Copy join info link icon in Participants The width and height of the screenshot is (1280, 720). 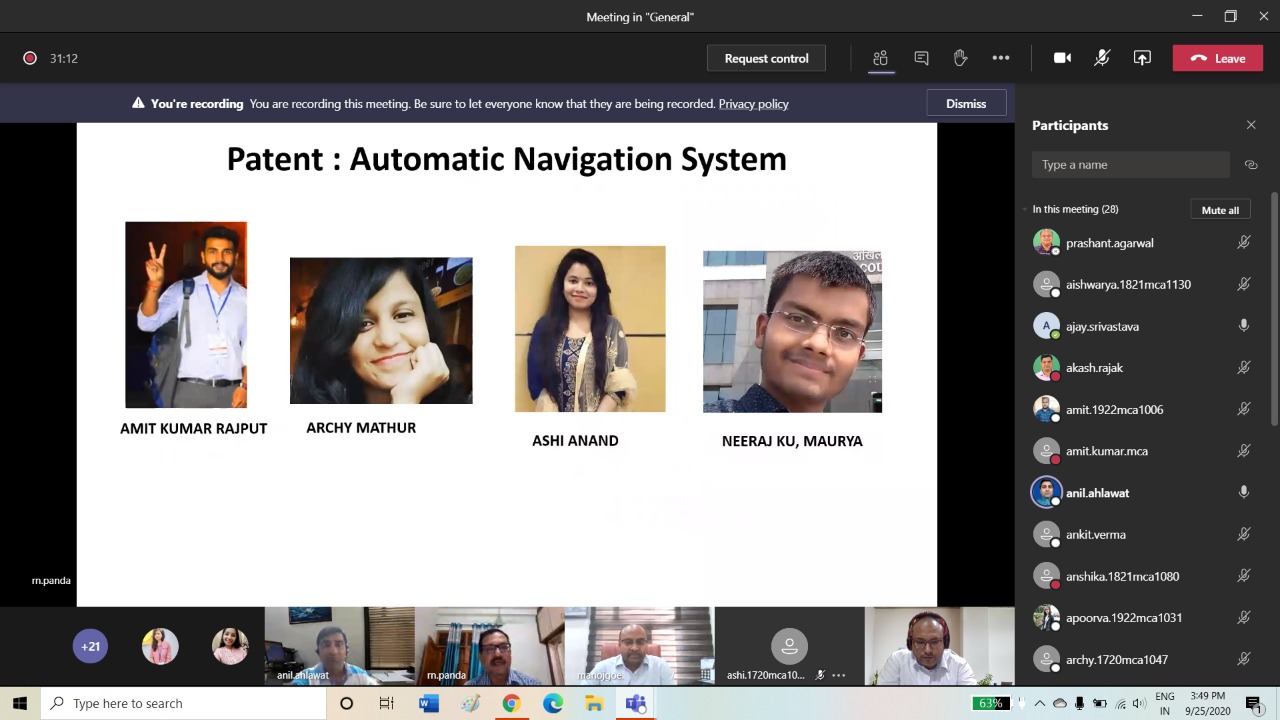point(1251,165)
